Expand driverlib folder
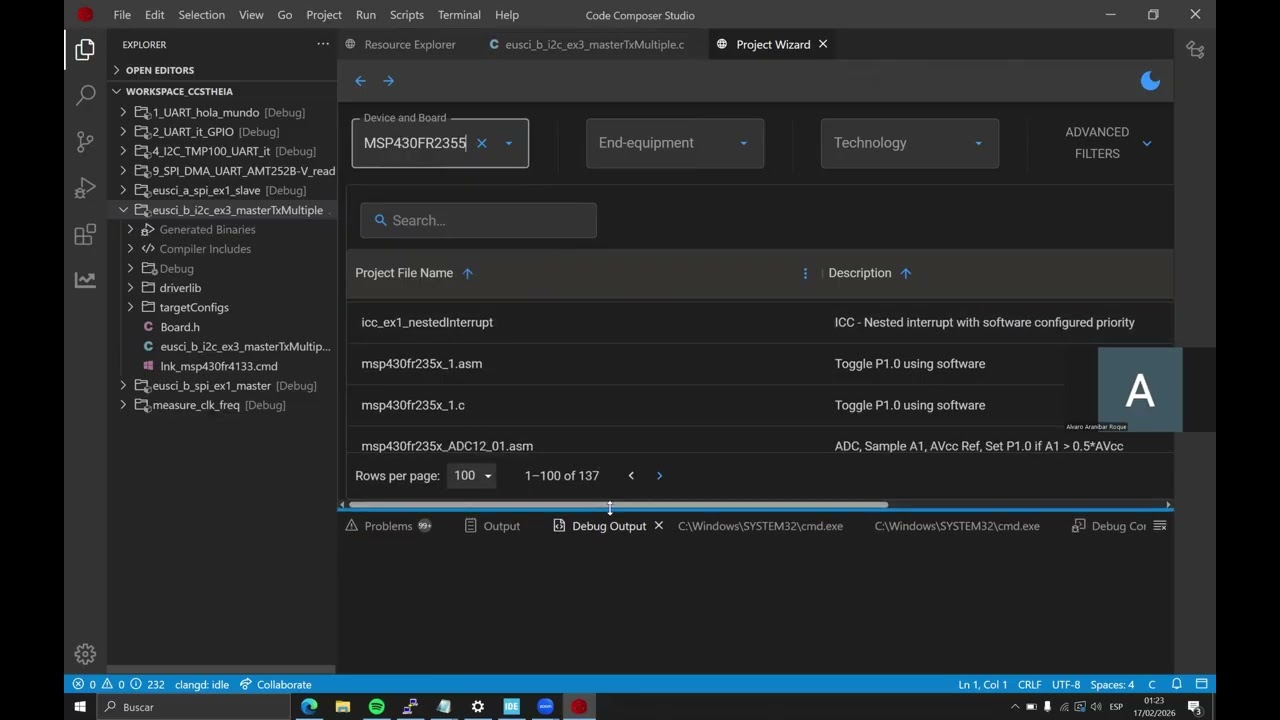 131,288
